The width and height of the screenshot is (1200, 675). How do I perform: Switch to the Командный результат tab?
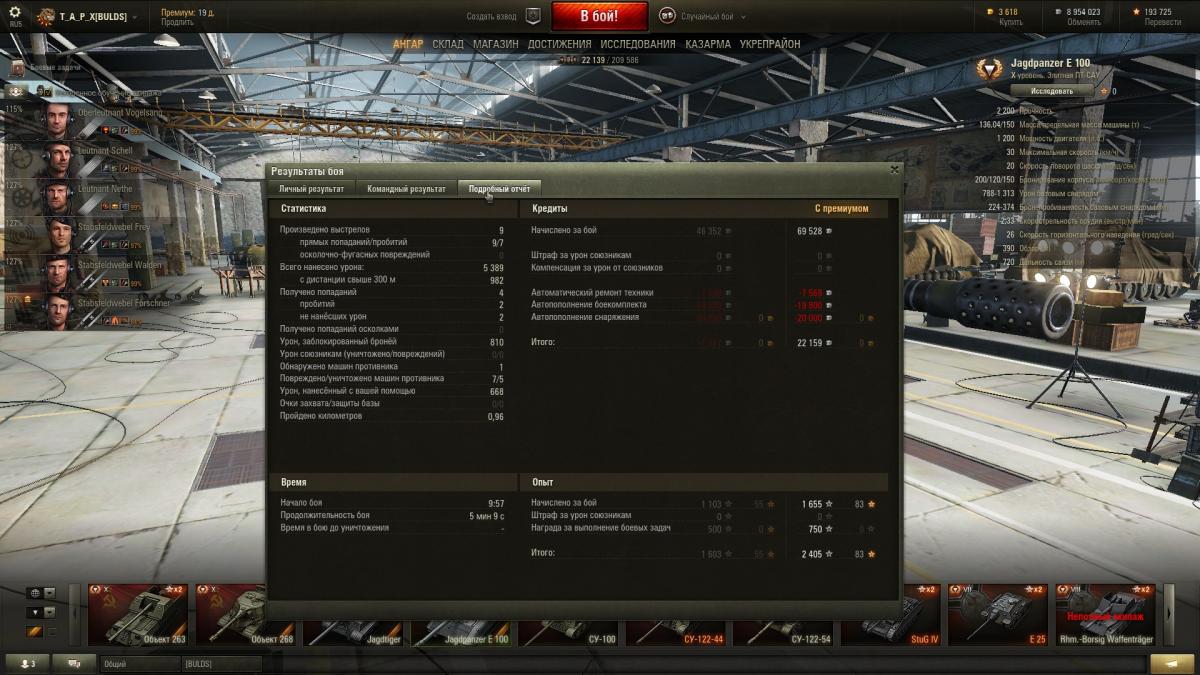coord(406,189)
